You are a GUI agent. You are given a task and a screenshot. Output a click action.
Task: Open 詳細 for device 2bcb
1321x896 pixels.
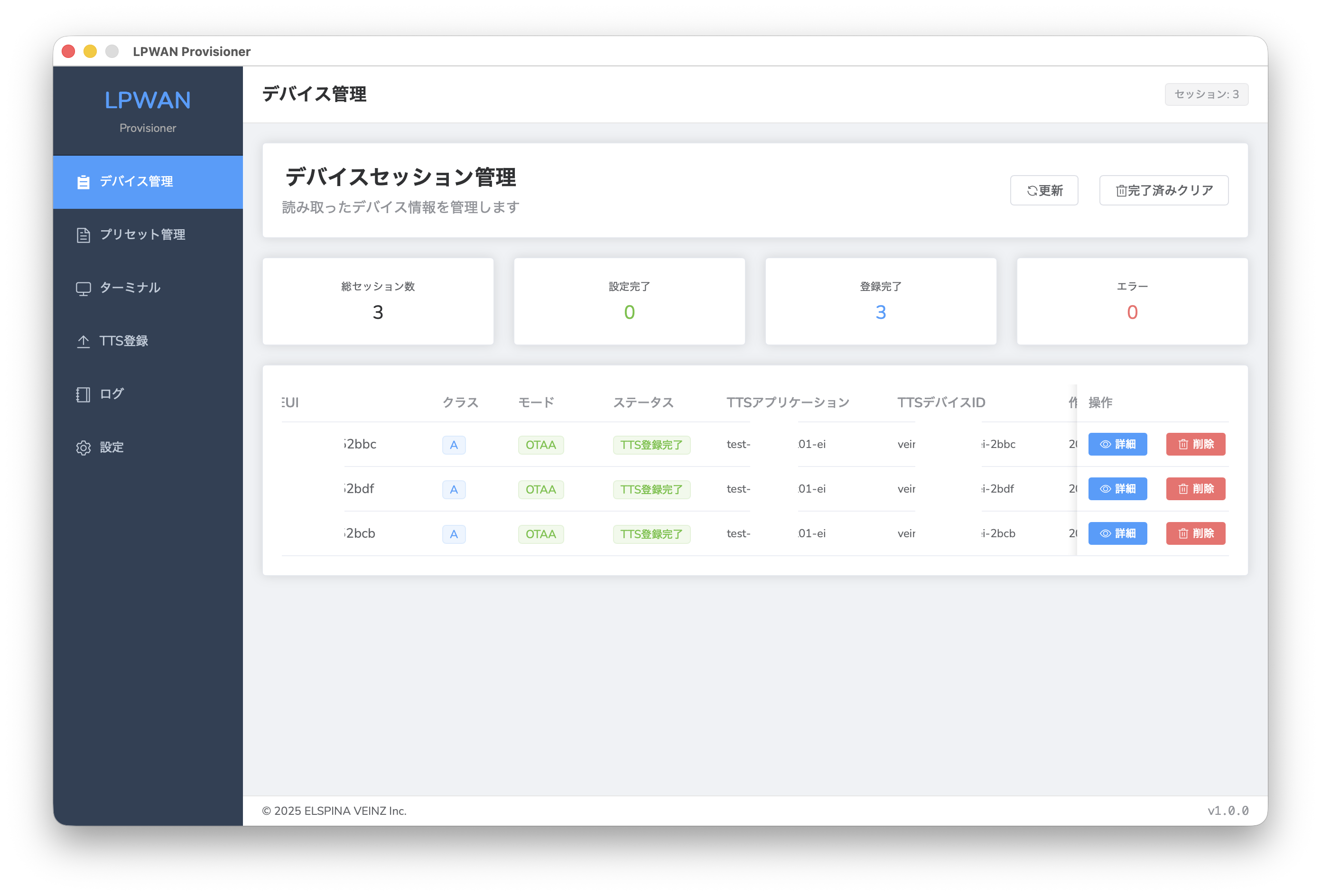click(x=1117, y=533)
